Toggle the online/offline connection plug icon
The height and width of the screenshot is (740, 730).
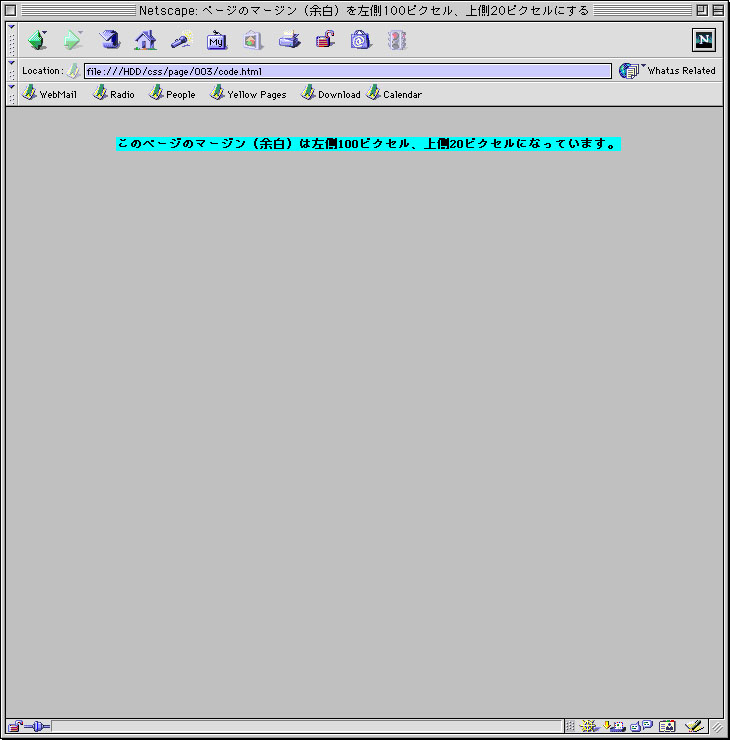[x=37, y=726]
